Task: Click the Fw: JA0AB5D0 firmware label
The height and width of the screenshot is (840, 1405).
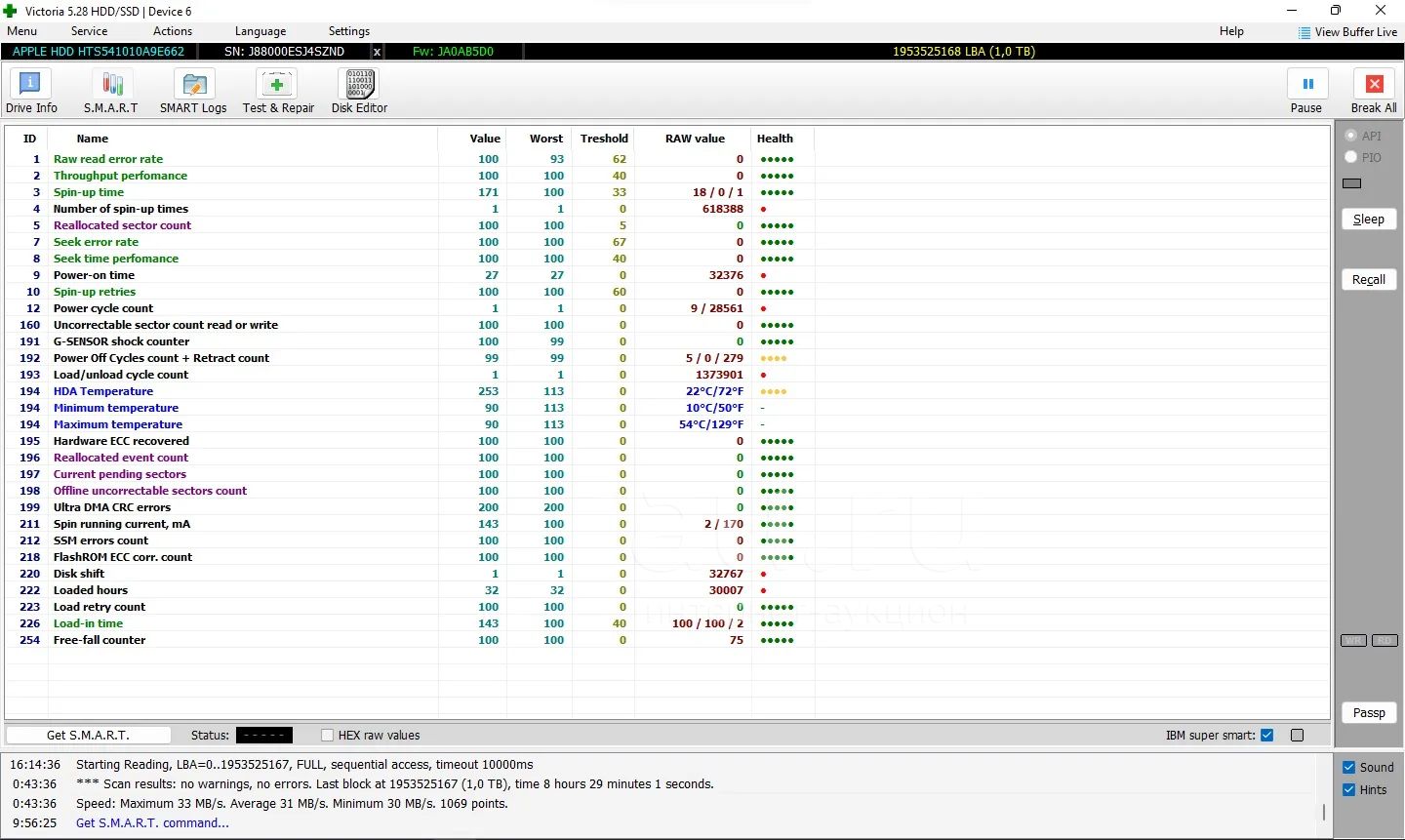Action: tap(453, 52)
